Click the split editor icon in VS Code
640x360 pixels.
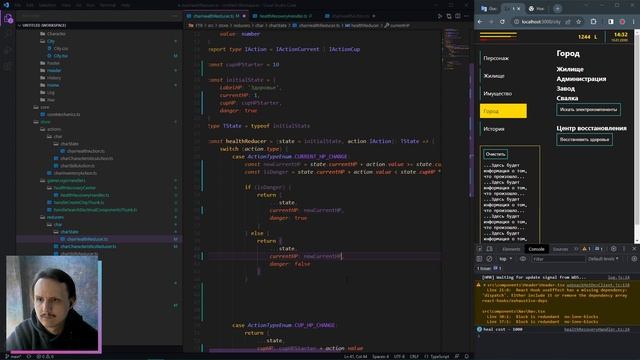coord(458,16)
